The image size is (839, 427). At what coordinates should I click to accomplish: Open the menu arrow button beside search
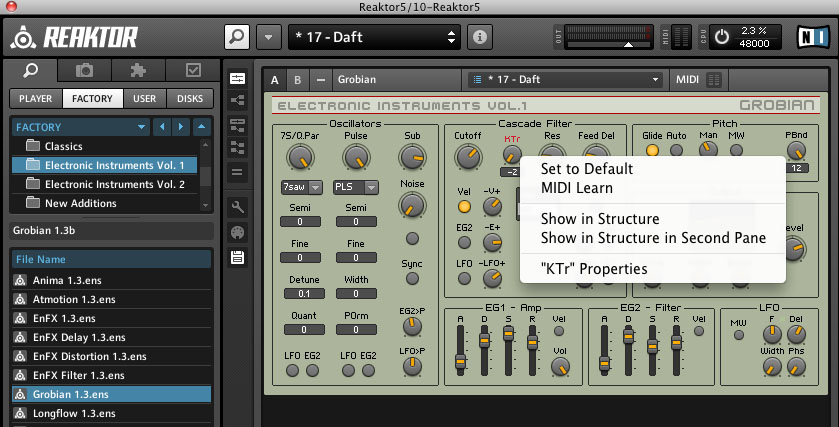coord(269,37)
